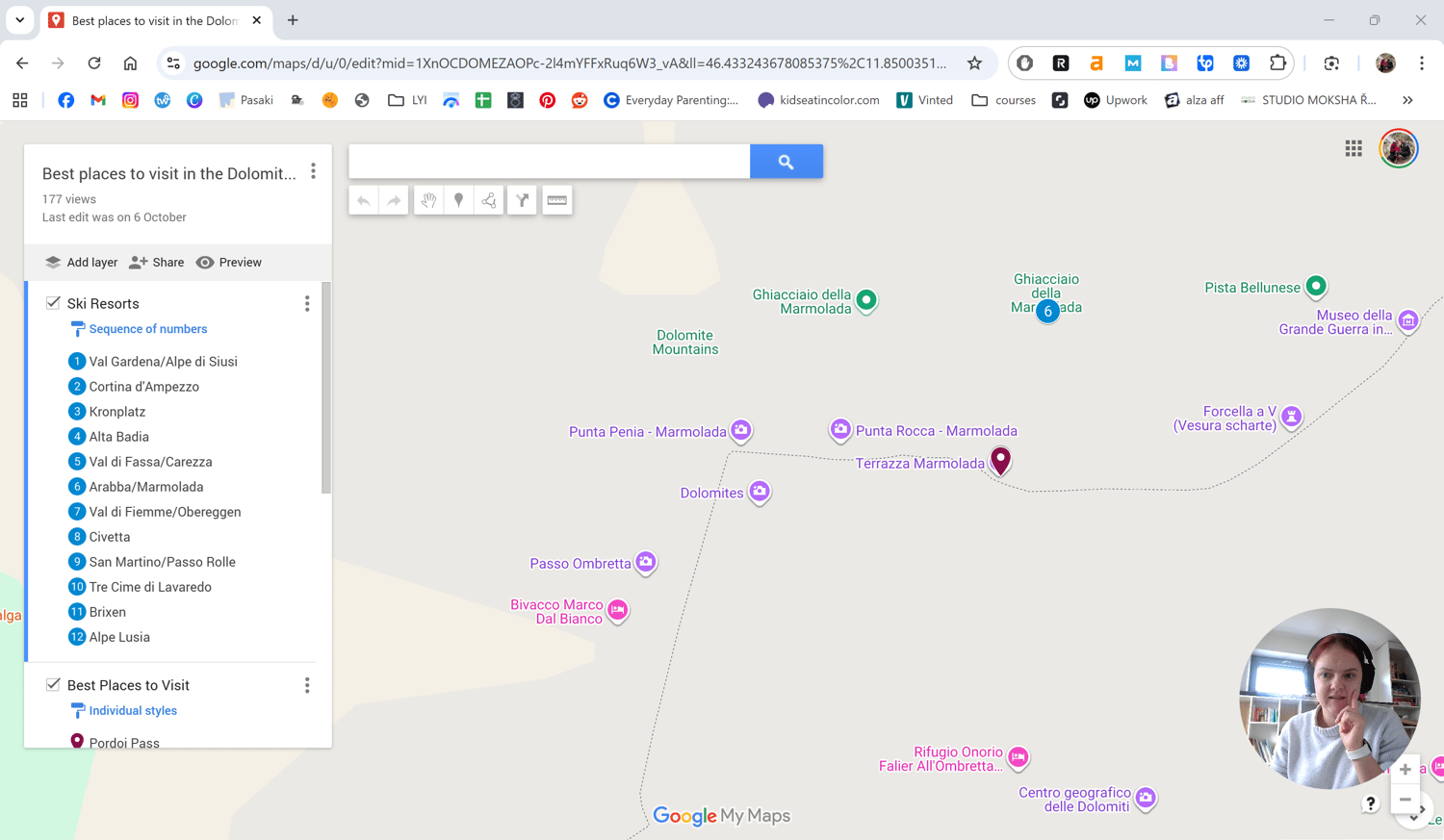Select Pordoi Pass in Best Places list
1444x840 pixels.
(x=115, y=742)
